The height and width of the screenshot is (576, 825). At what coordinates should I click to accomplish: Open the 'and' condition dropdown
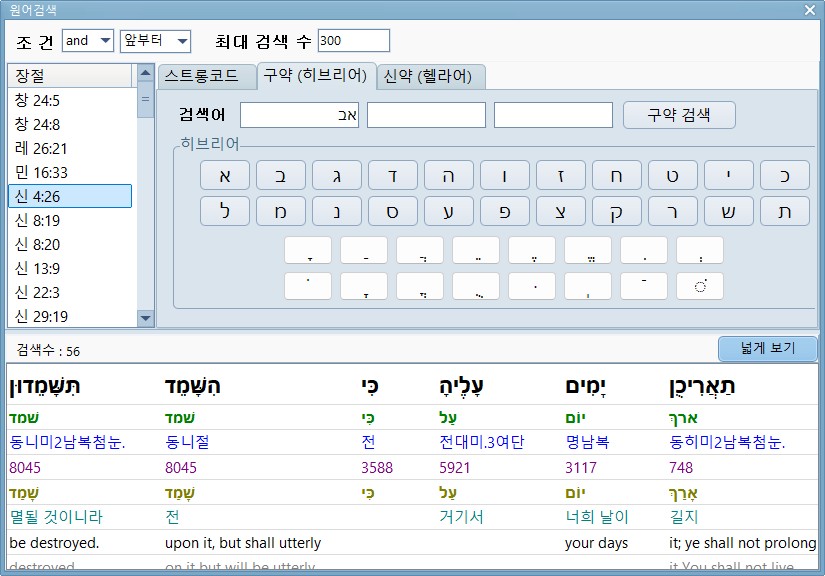(x=87, y=41)
